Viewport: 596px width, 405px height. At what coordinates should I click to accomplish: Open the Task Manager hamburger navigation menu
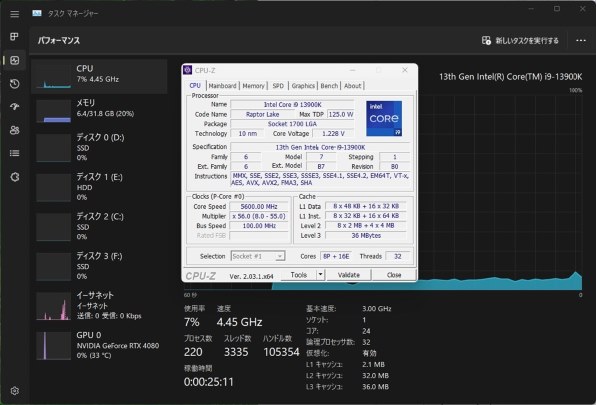(x=14, y=14)
